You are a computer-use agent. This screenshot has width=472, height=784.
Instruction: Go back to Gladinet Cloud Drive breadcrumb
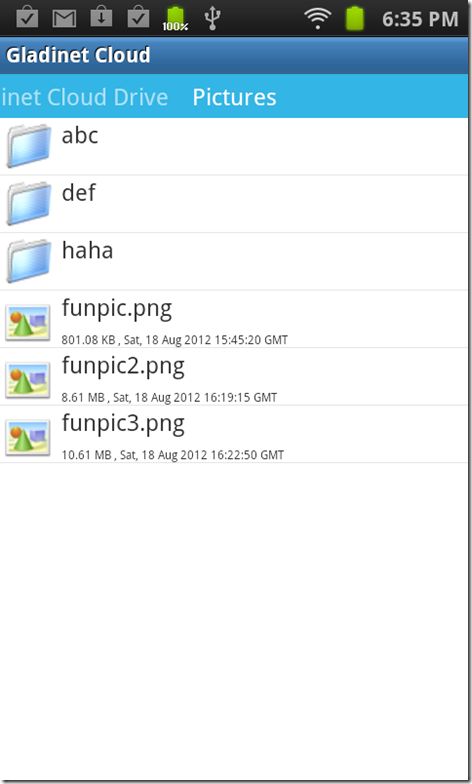click(84, 97)
